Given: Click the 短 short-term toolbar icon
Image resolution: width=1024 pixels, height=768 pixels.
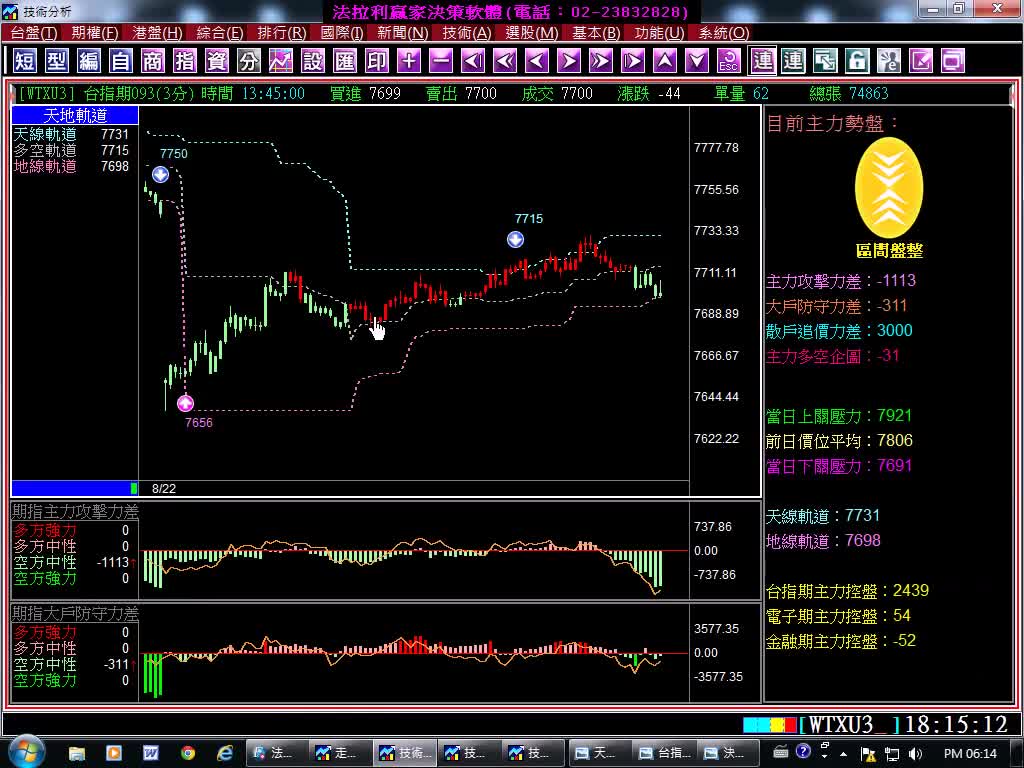Looking at the screenshot, I should [x=25, y=61].
